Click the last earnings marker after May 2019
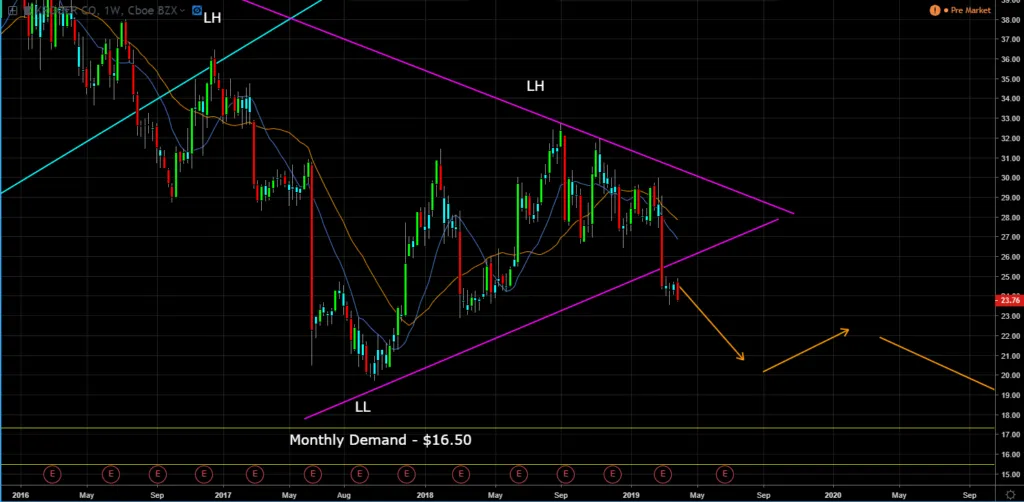This screenshot has width=1024, height=502. click(725, 474)
